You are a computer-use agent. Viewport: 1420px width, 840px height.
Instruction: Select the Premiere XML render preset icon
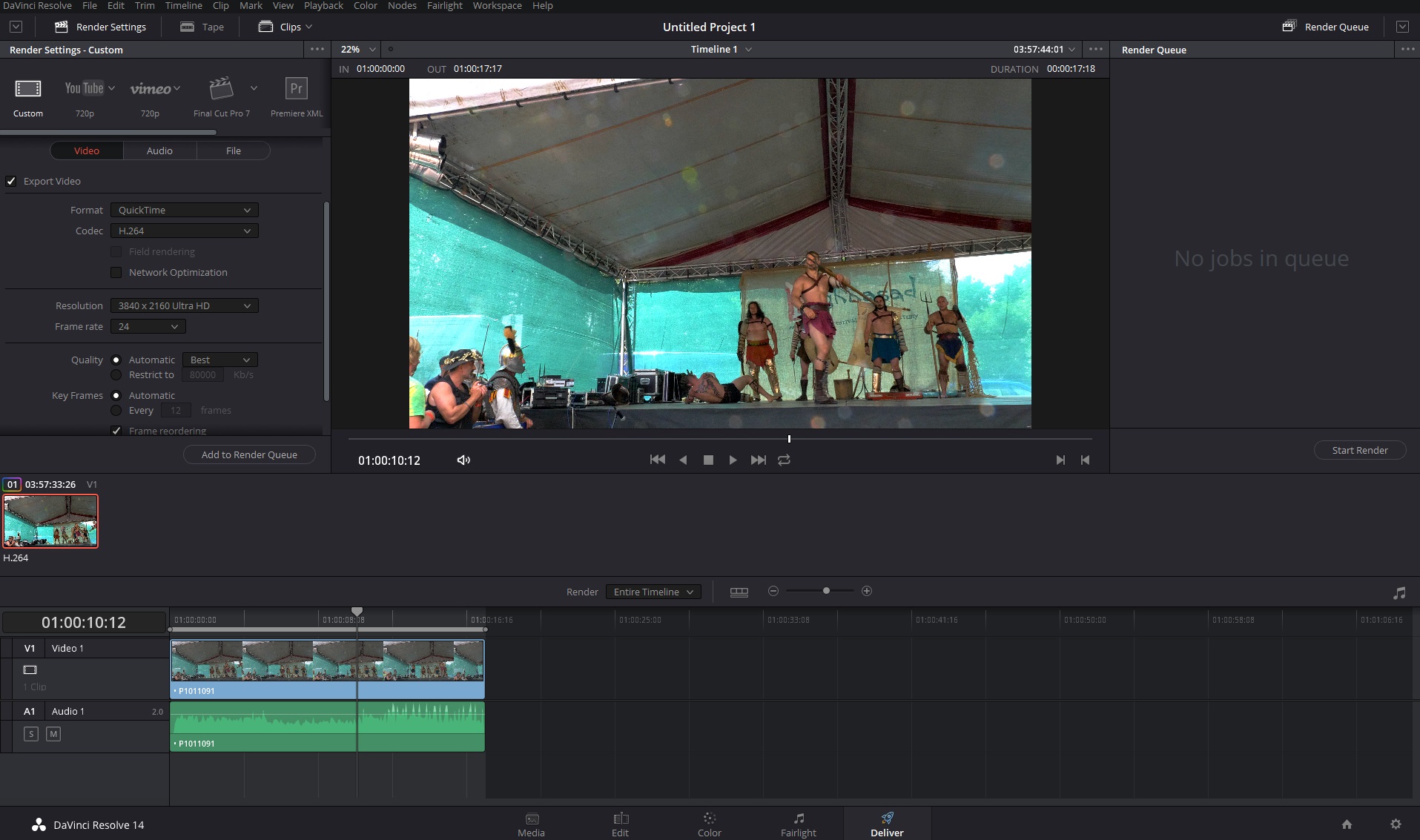pyautogui.click(x=296, y=89)
